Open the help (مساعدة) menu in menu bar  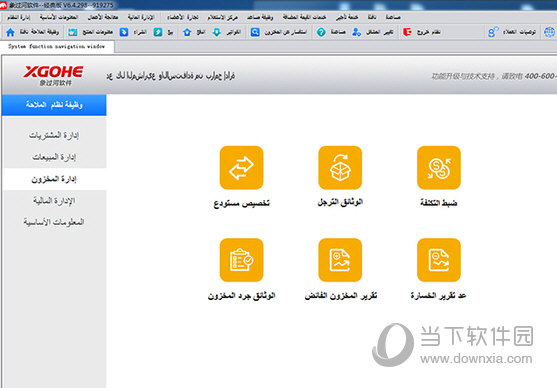393,17
